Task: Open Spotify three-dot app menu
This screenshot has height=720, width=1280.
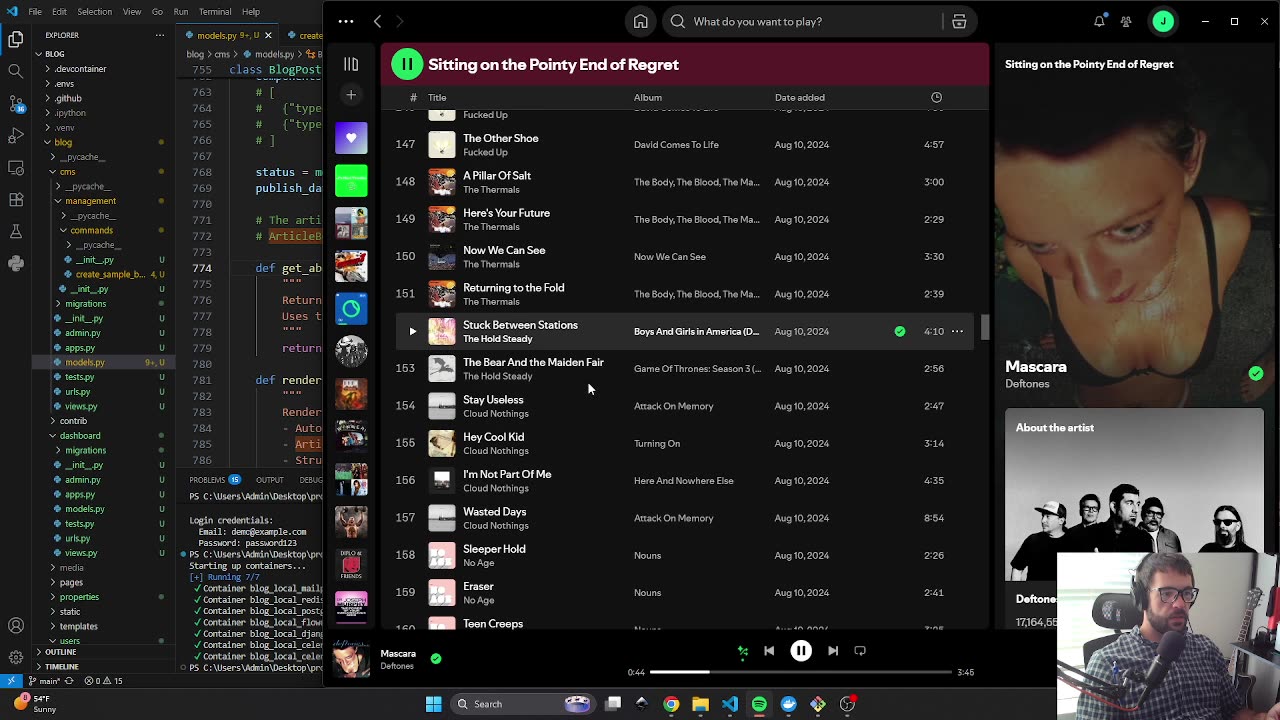Action: click(346, 21)
